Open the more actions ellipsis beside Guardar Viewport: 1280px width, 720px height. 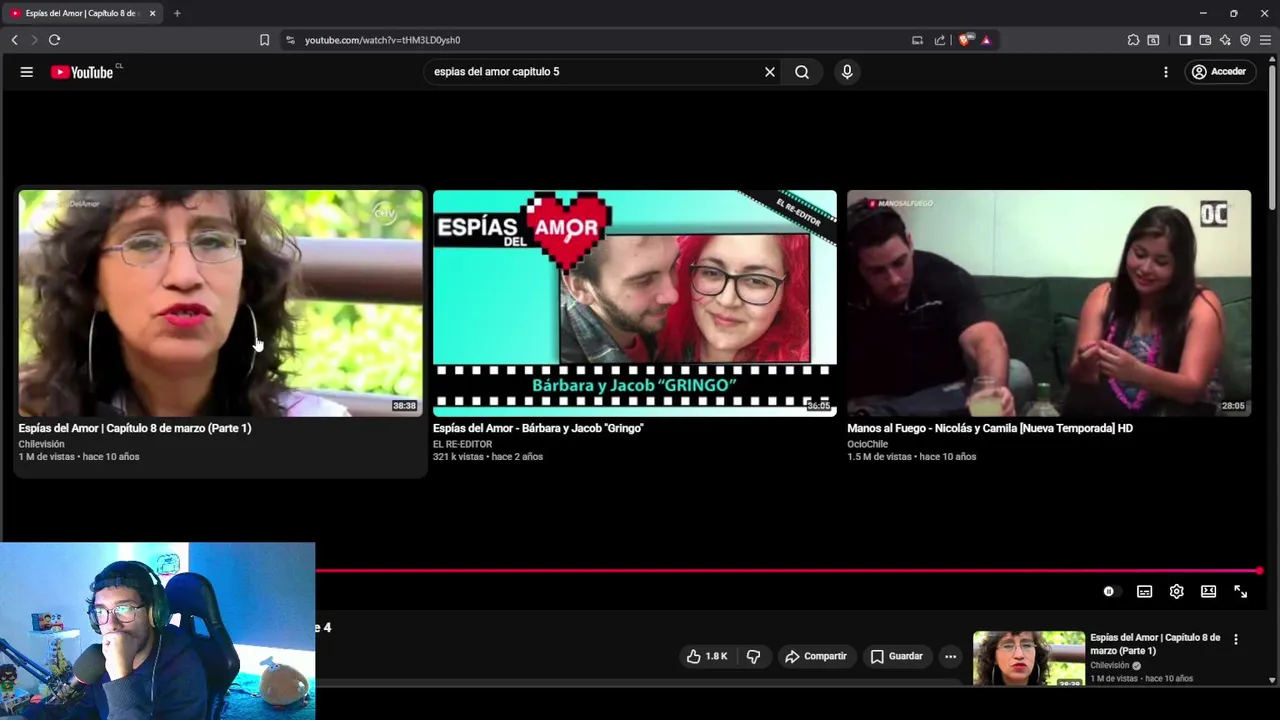point(950,656)
